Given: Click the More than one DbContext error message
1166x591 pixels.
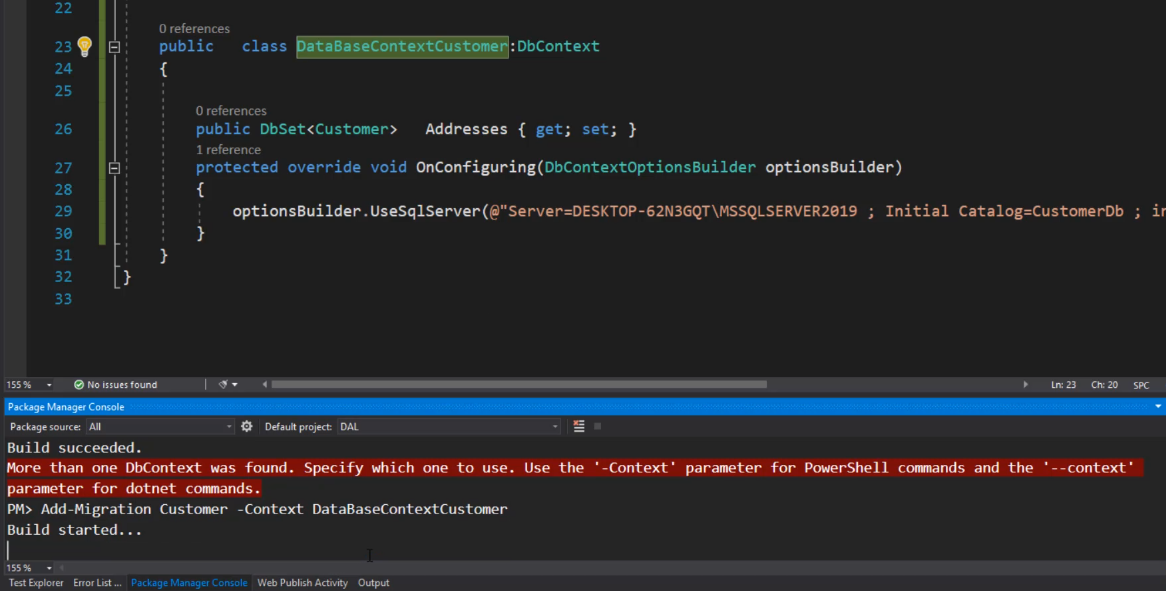Looking at the screenshot, I should pos(574,478).
